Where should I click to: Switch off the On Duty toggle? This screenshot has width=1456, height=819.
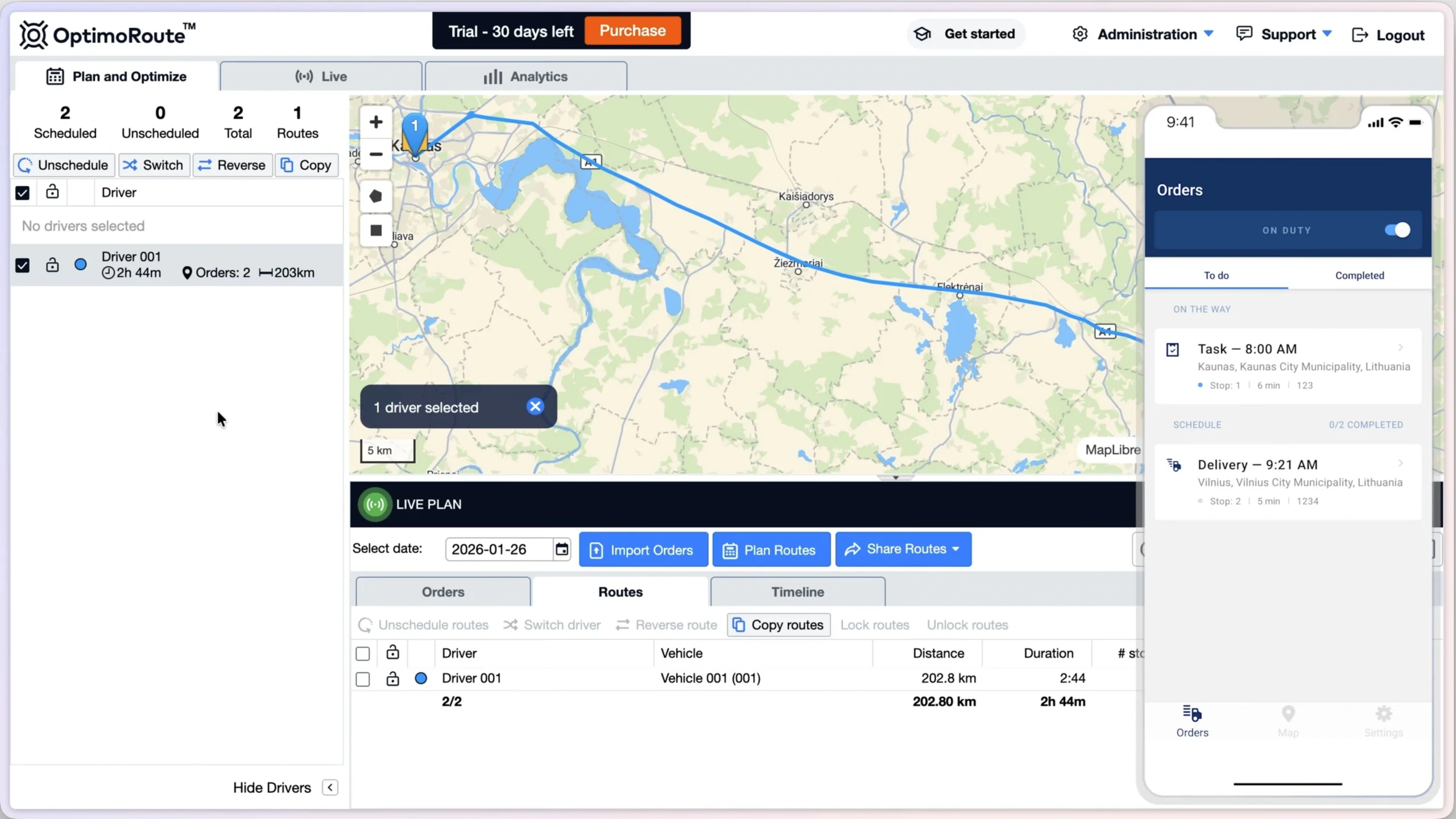tap(1397, 230)
